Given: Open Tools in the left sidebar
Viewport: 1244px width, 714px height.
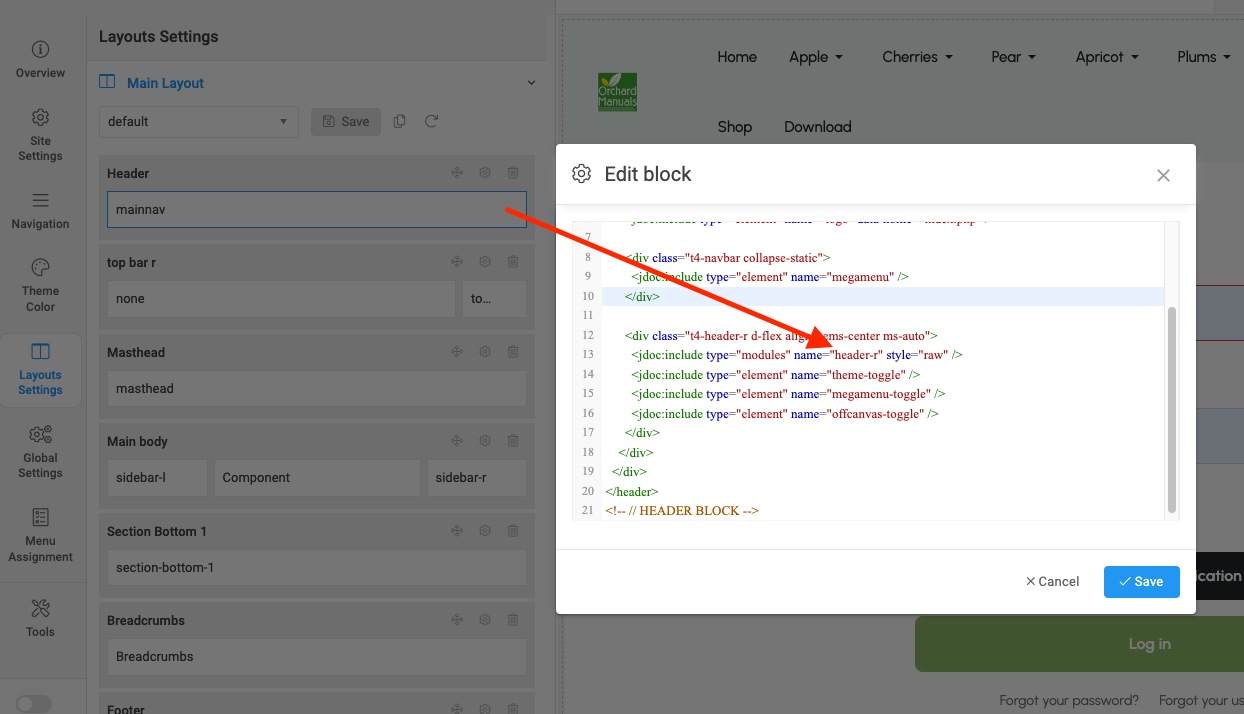Looking at the screenshot, I should (40, 618).
